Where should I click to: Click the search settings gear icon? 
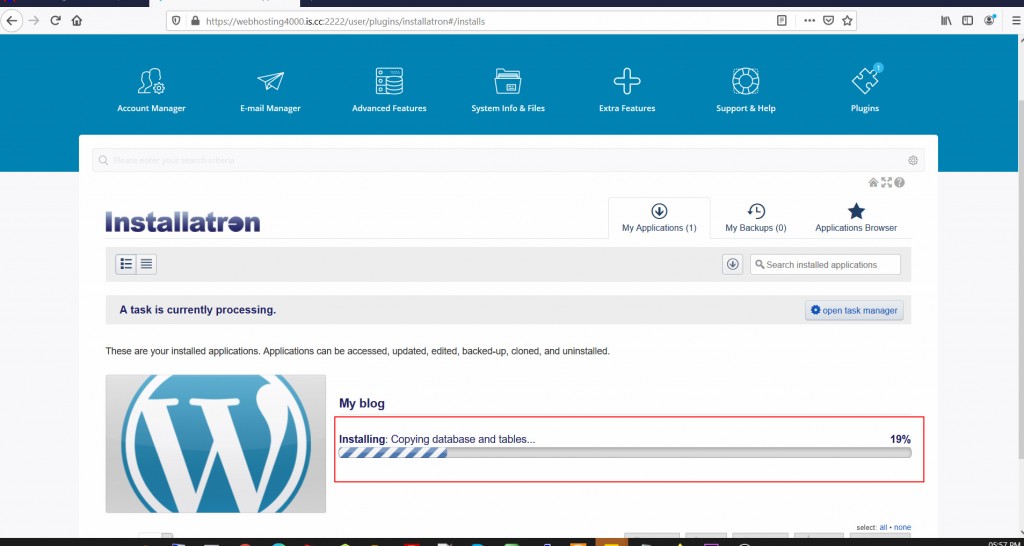click(913, 161)
